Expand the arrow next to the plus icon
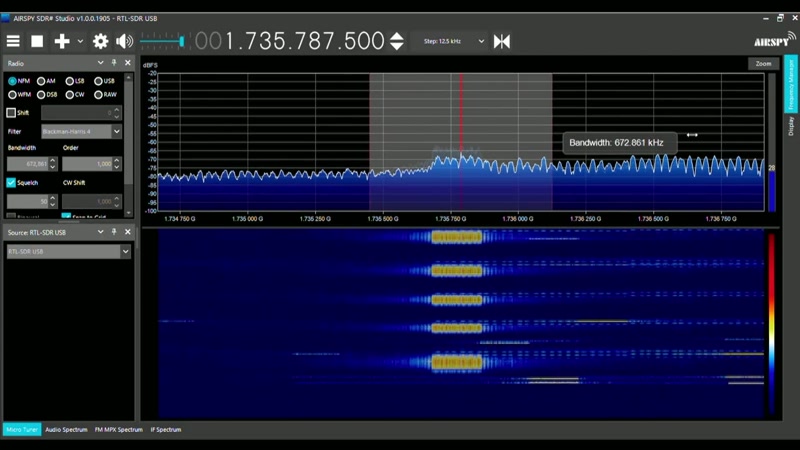This screenshot has height=450, width=800. click(x=80, y=41)
